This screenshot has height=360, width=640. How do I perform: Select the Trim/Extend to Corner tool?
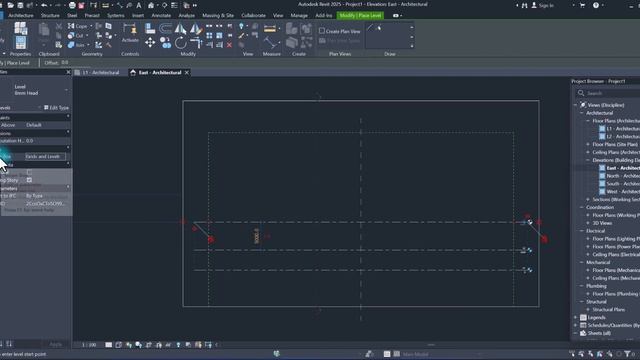tap(196, 42)
